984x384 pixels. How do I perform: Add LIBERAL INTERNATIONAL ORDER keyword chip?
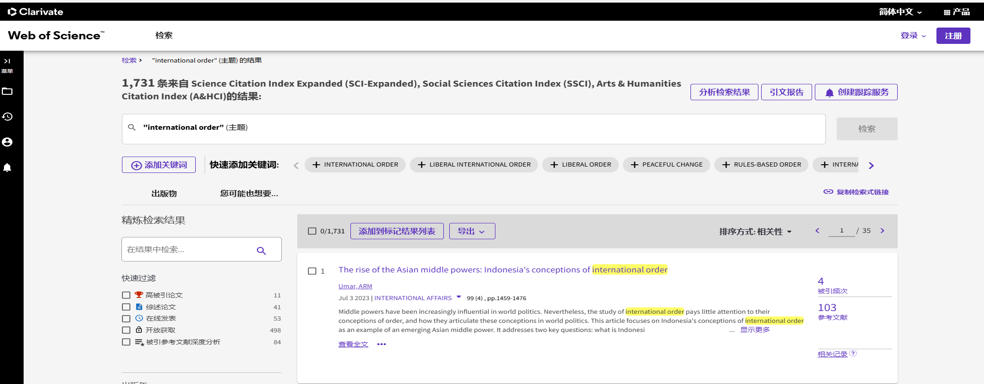point(474,165)
